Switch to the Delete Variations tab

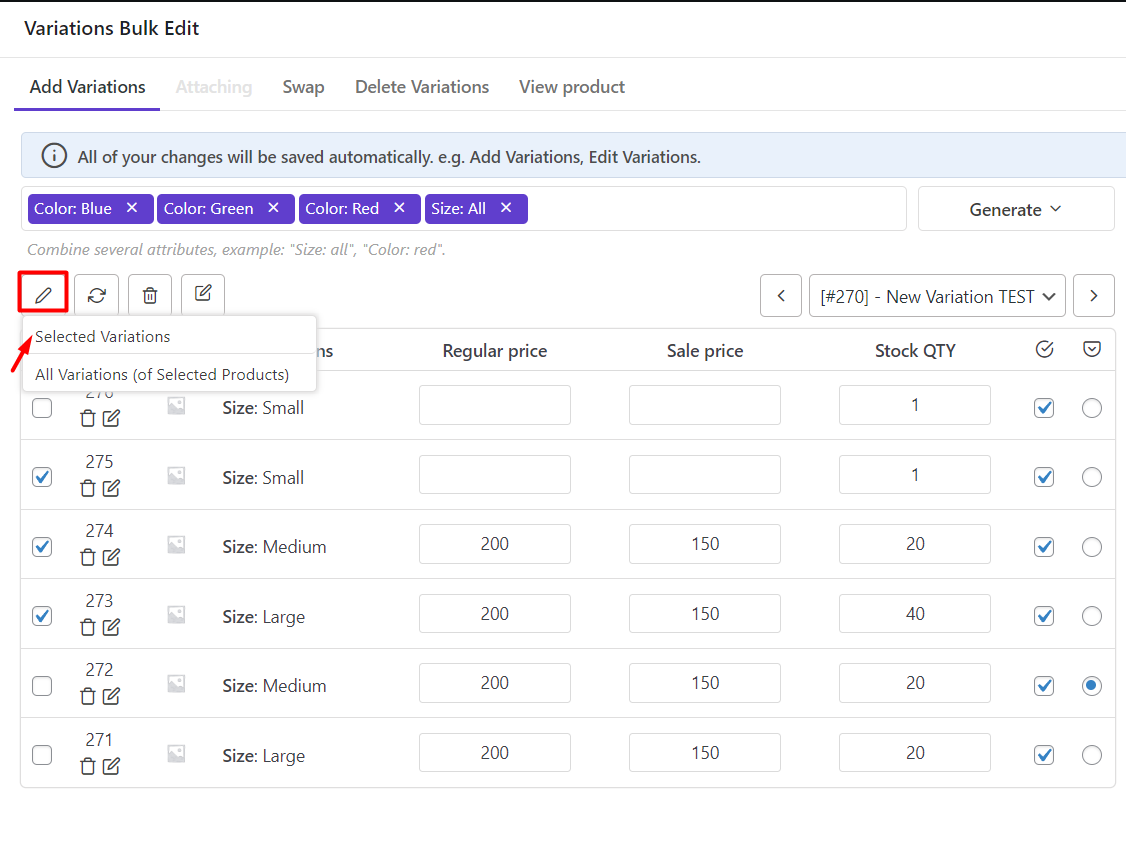pos(421,87)
